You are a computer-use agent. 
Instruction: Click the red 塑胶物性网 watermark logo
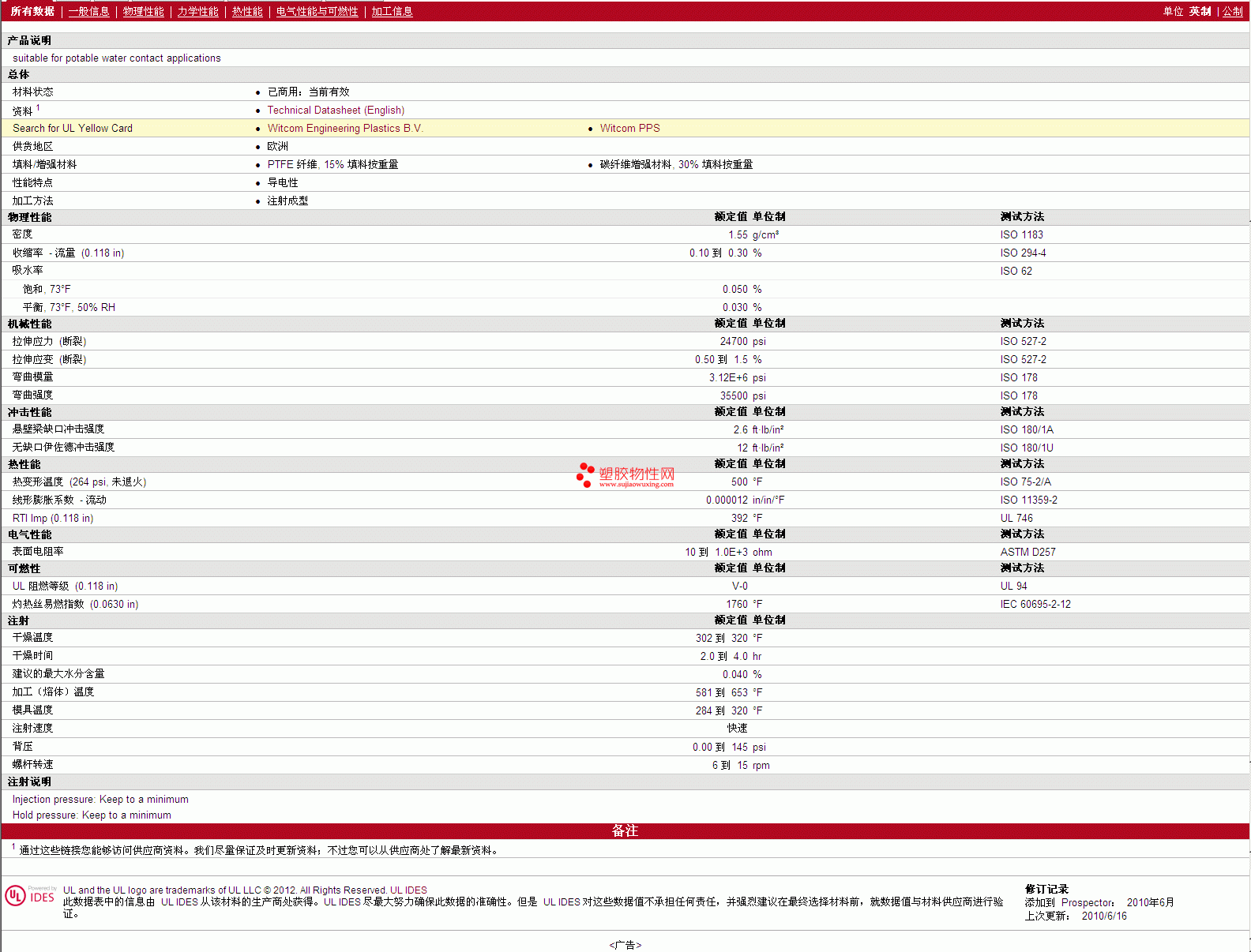click(625, 475)
